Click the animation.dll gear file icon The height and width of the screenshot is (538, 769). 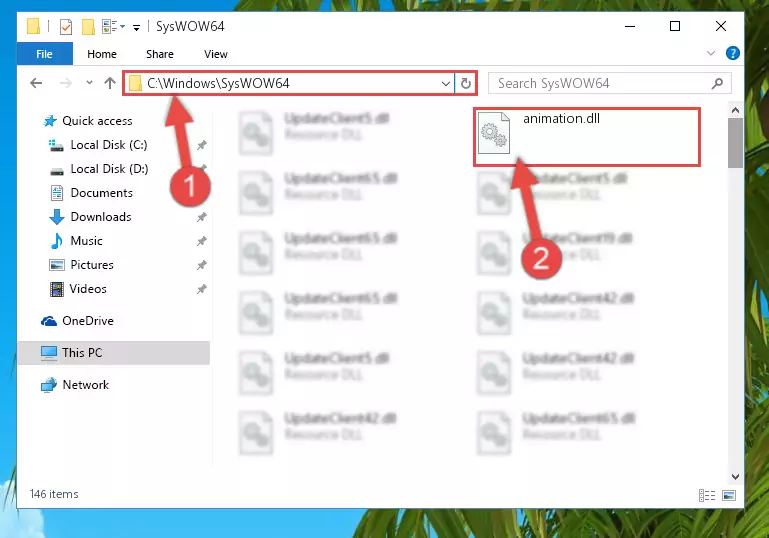(494, 133)
